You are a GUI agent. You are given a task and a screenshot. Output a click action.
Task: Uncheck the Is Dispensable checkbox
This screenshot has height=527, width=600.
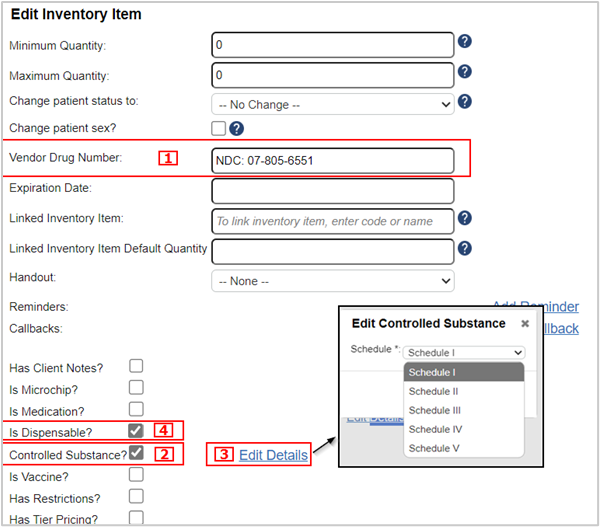[x=136, y=431]
